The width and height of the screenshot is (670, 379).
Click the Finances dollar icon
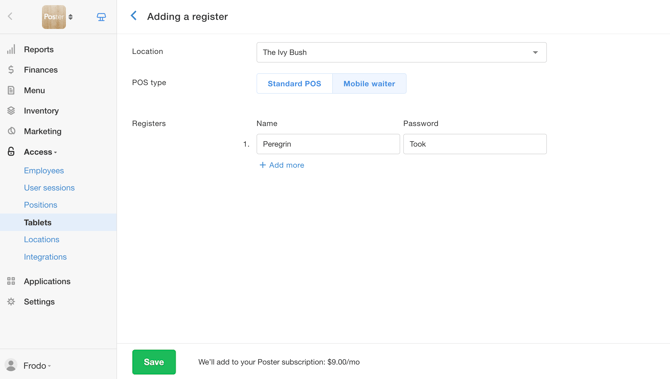click(11, 70)
